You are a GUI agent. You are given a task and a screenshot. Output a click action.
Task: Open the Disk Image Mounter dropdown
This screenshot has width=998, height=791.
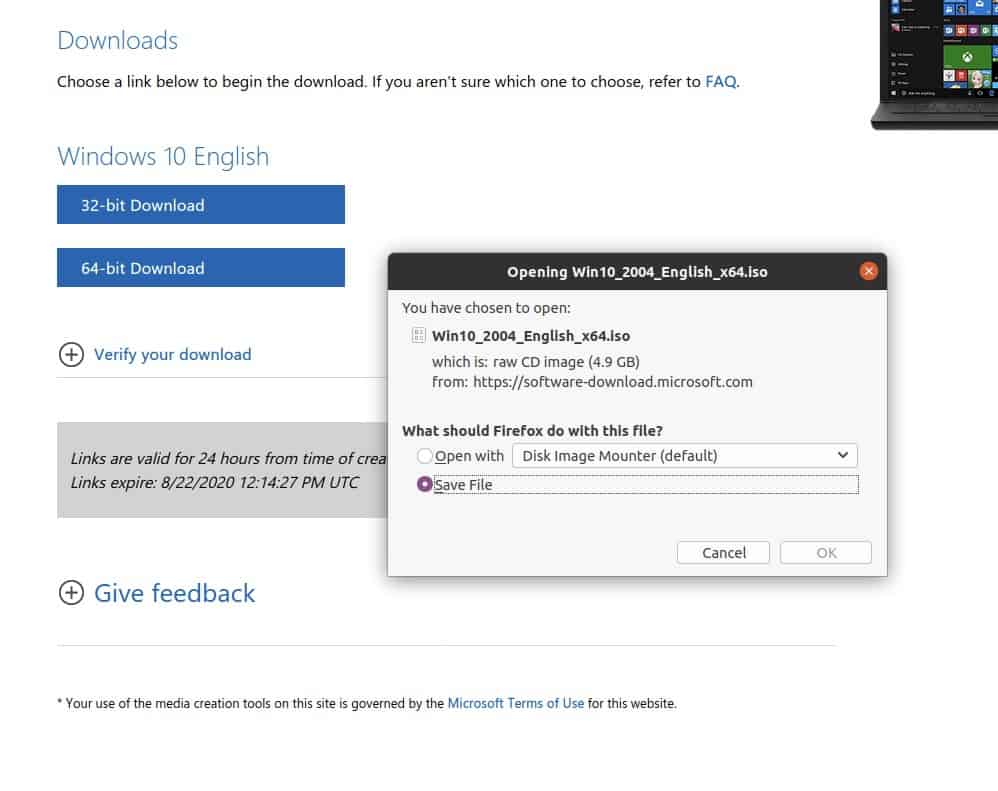[x=684, y=456]
